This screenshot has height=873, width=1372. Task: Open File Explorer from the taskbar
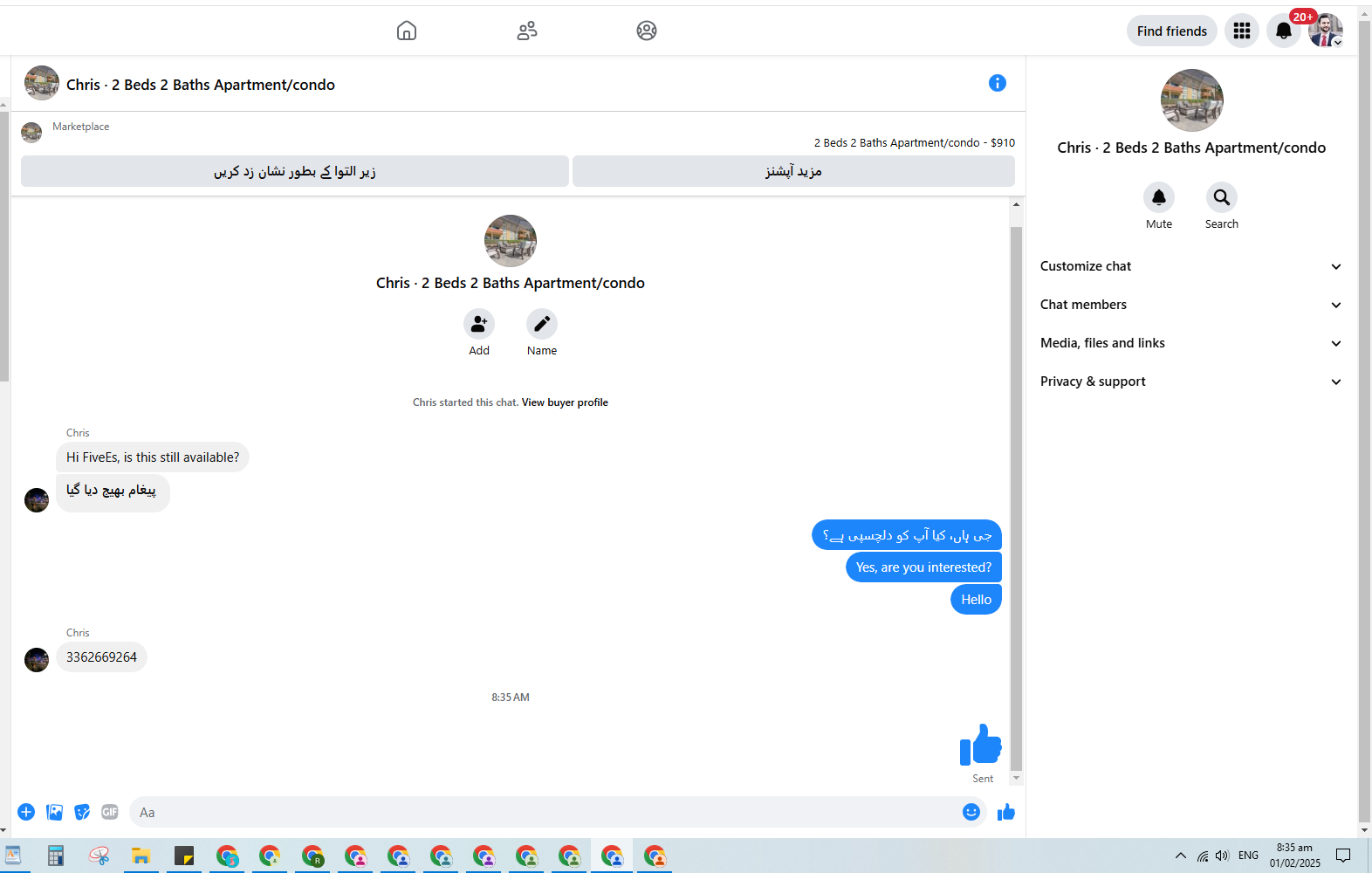(141, 856)
